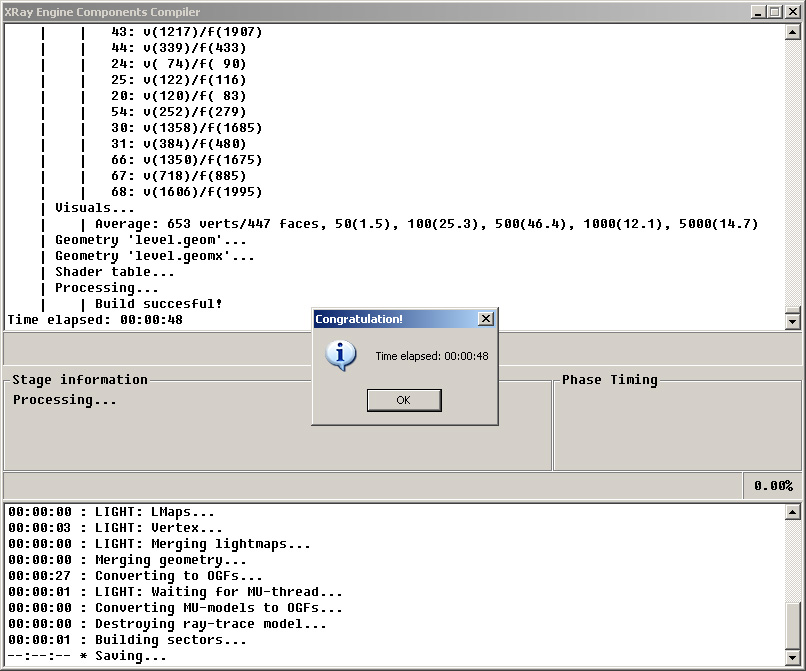Close the Congratulation dialog with X
Screen dimensions: 806x671
click(486, 319)
